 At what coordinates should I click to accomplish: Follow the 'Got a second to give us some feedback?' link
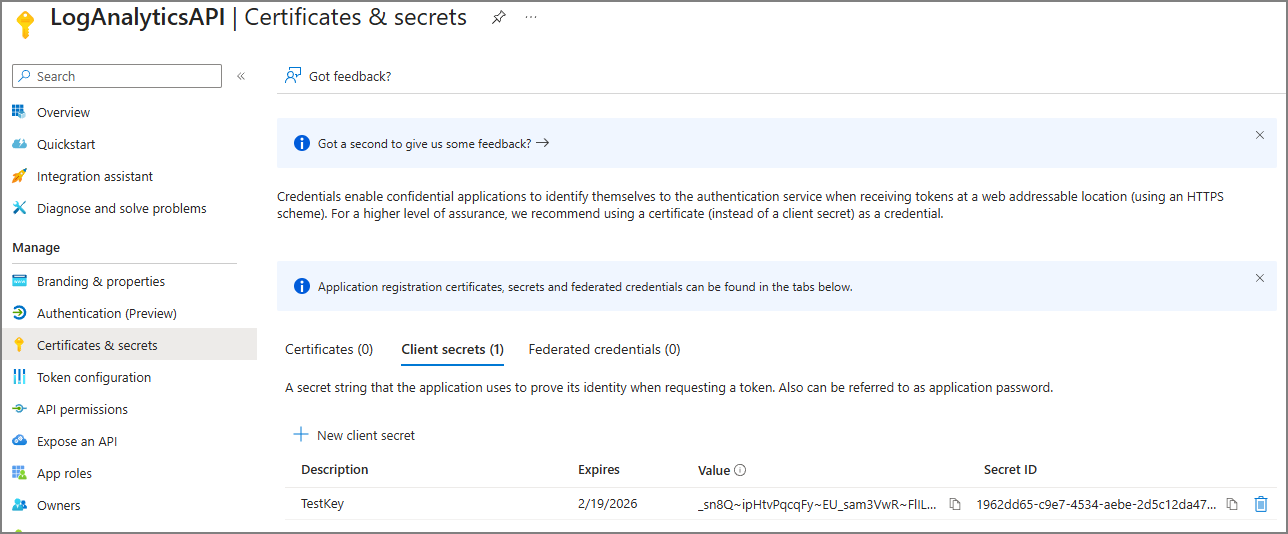click(x=434, y=143)
